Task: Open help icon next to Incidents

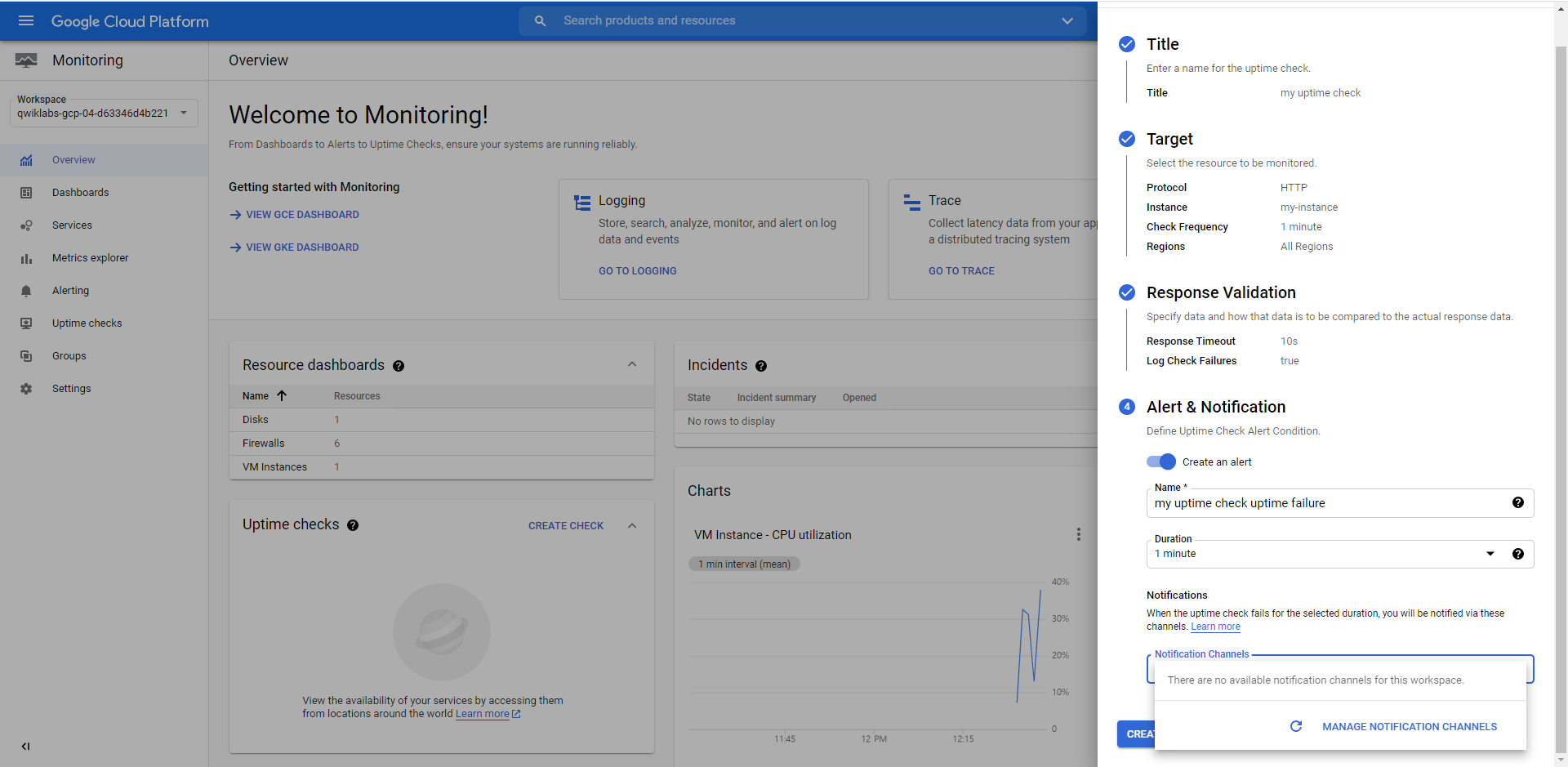Action: 761,366
